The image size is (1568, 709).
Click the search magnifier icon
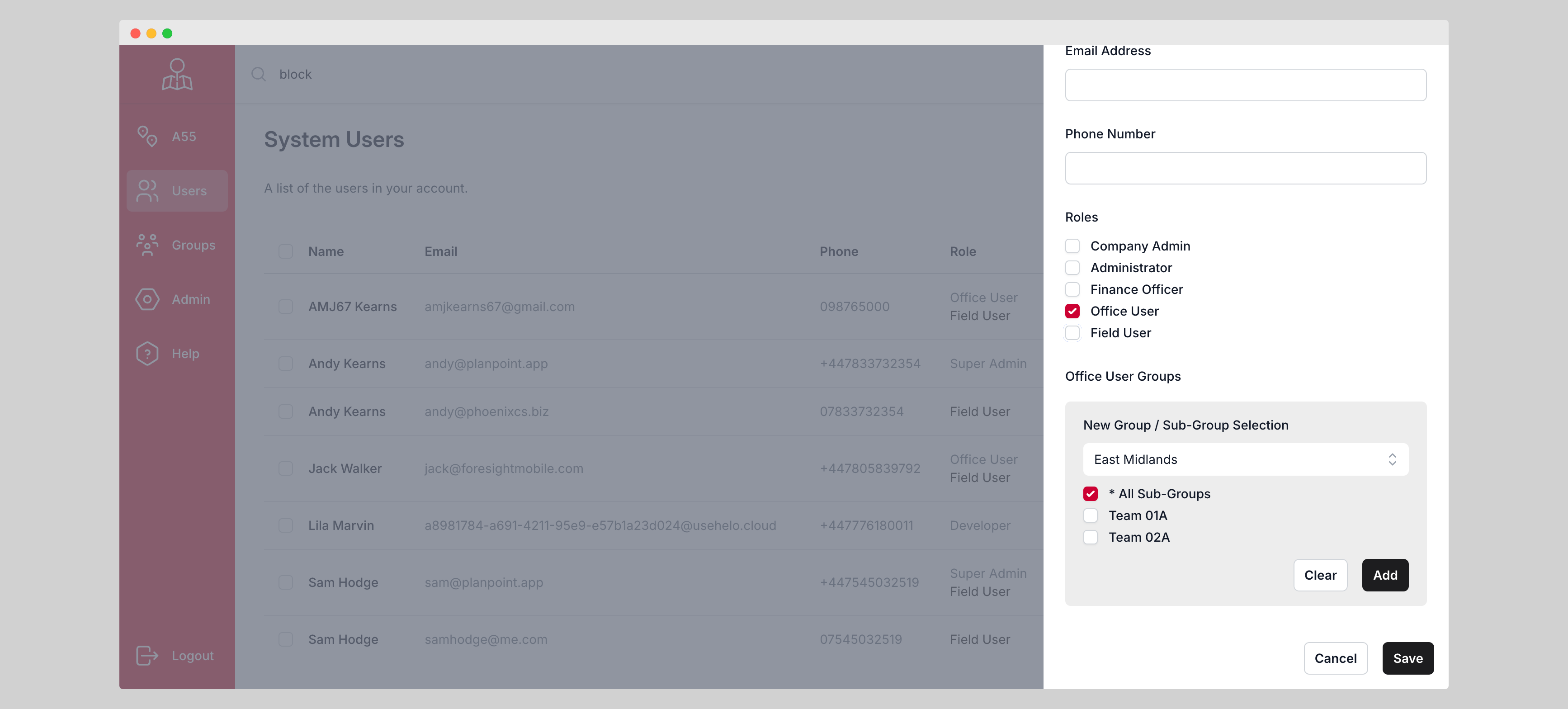pyautogui.click(x=258, y=74)
